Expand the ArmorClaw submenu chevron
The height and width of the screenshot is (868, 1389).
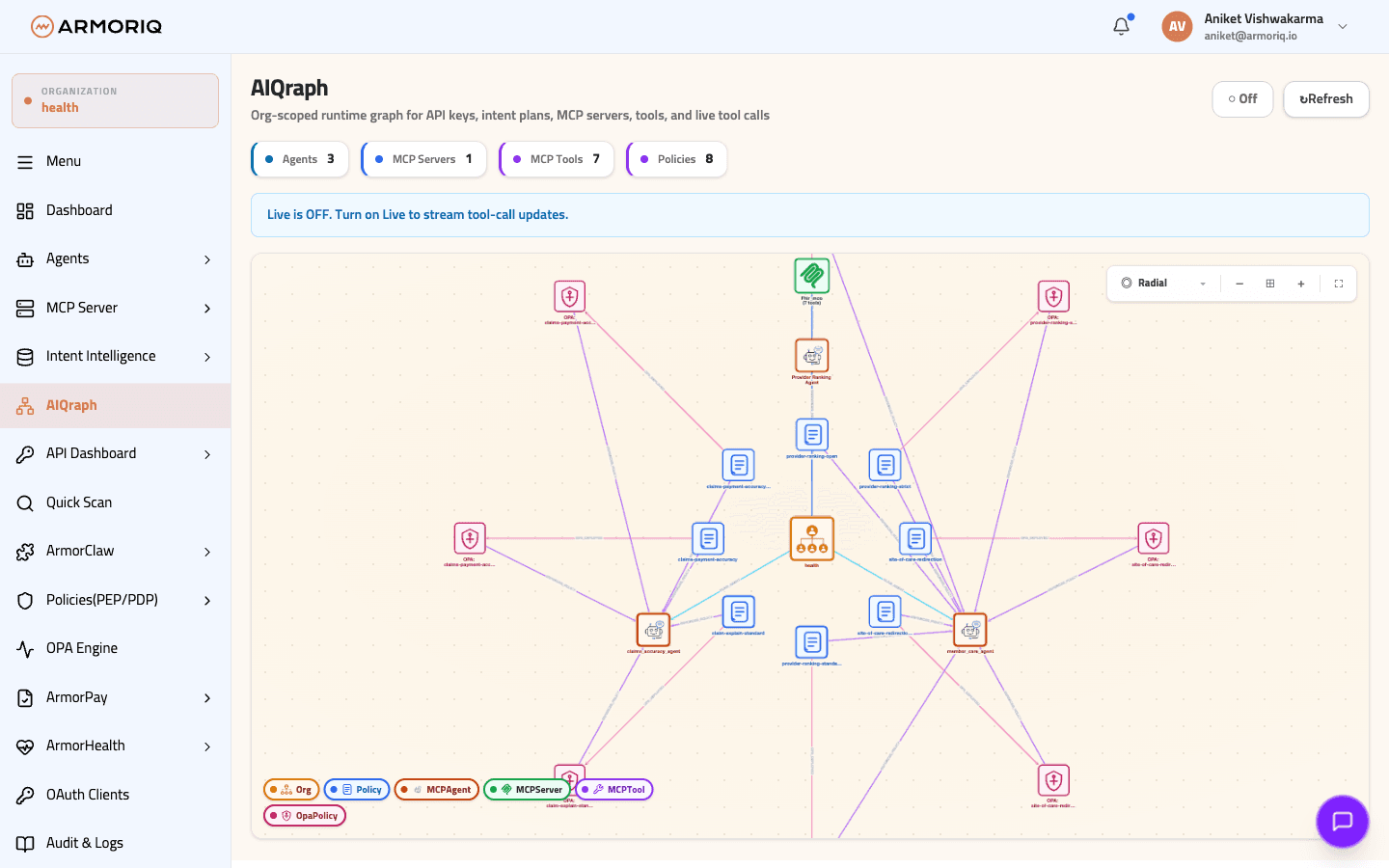[207, 552]
